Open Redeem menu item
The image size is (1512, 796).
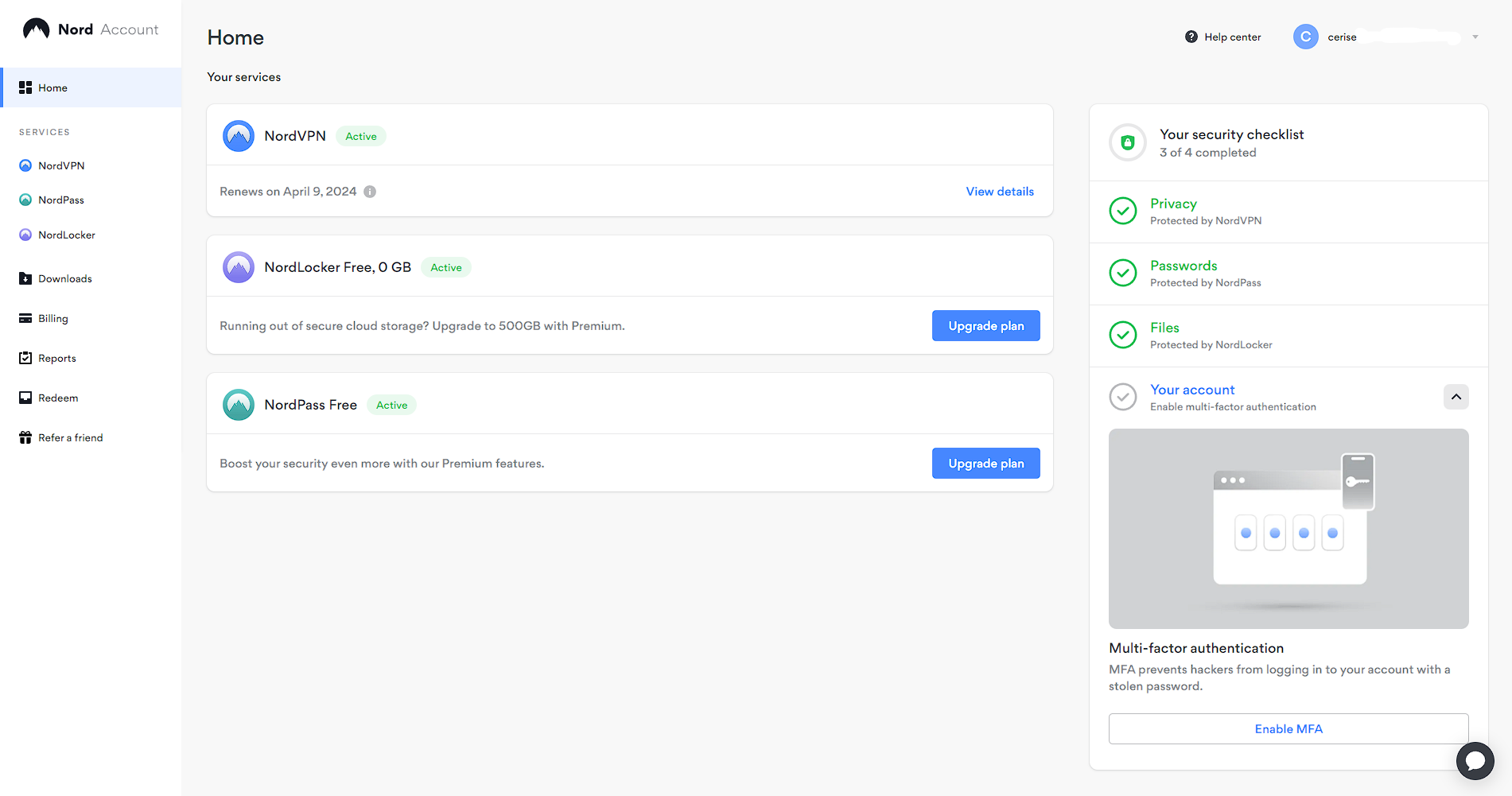point(58,398)
